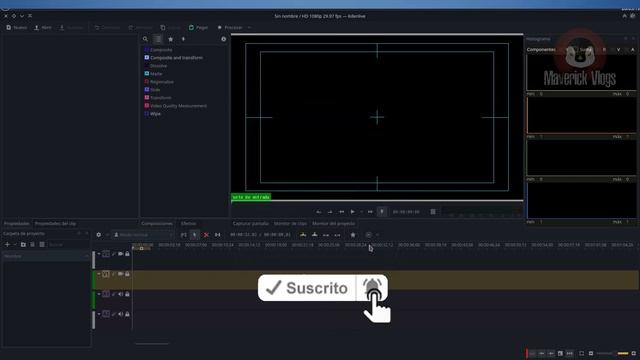This screenshot has width=640, height=360.
Task: Open the Propiedades del clip tab
Action: point(55,224)
